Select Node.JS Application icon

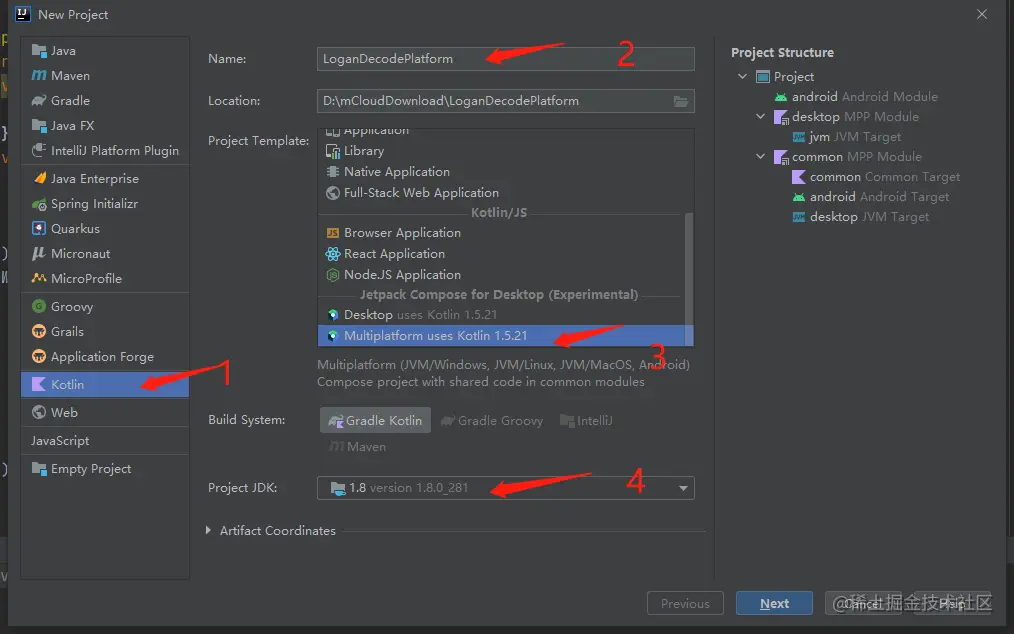[x=333, y=275]
